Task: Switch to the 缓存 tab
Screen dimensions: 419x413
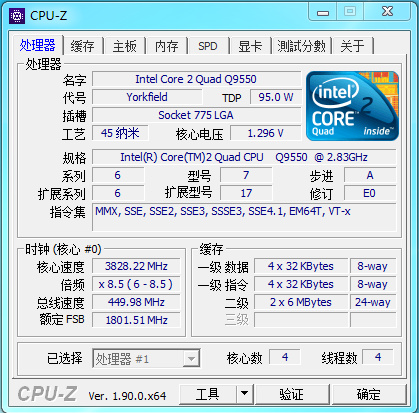Action: point(83,46)
